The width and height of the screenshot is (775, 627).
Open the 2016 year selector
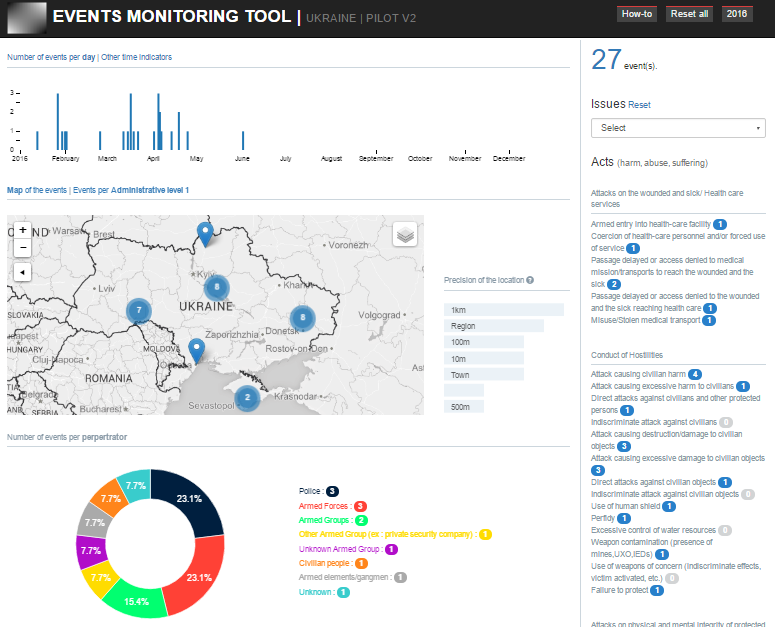737,14
